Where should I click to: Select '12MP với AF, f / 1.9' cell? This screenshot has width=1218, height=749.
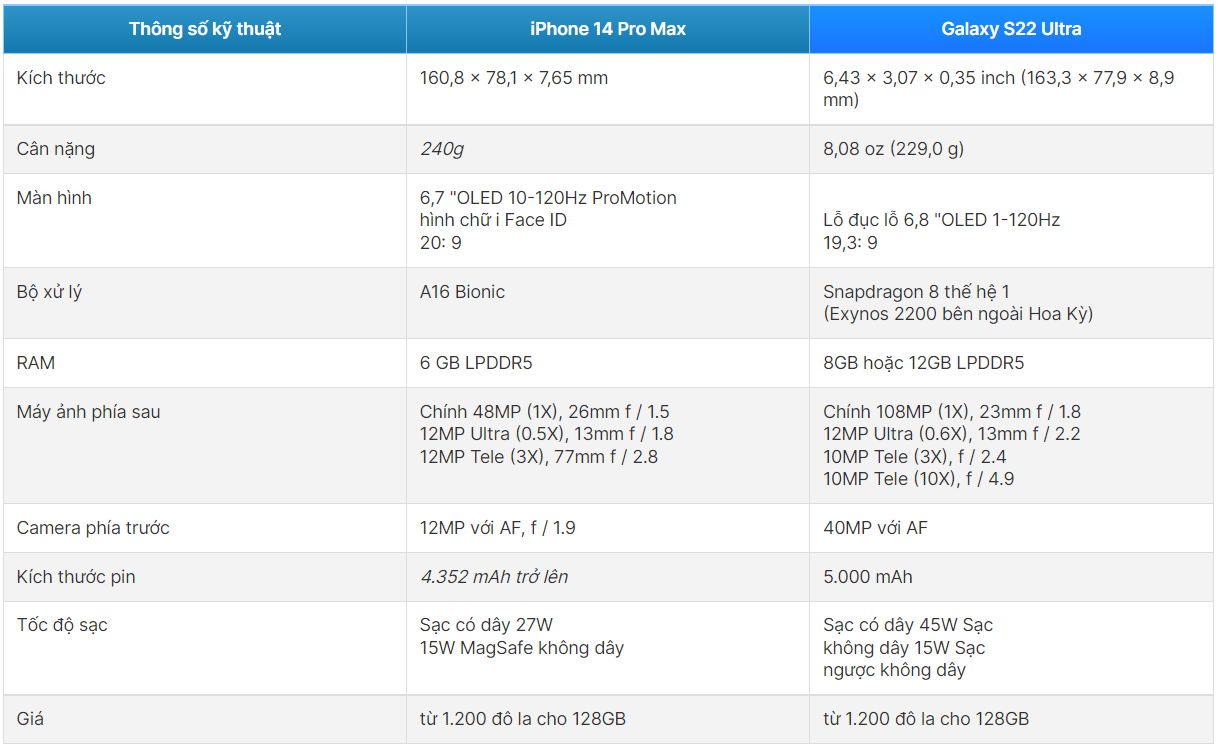coord(608,528)
